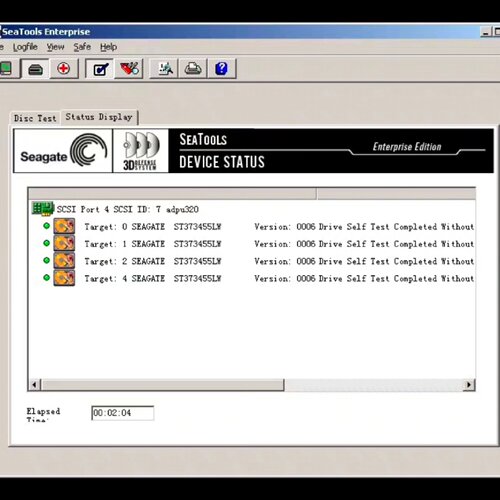Open the Help menu
The height and width of the screenshot is (500, 500).
point(109,47)
